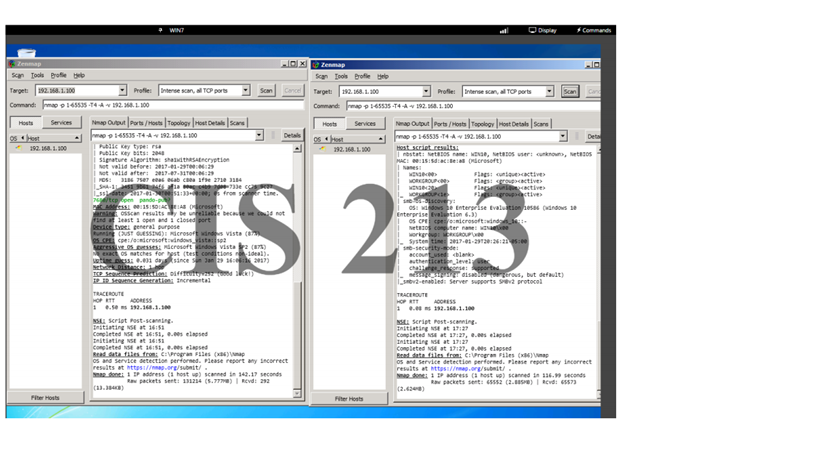Click Scan button in left Zenmap window
The image size is (819, 460).
pyautogui.click(x=266, y=90)
